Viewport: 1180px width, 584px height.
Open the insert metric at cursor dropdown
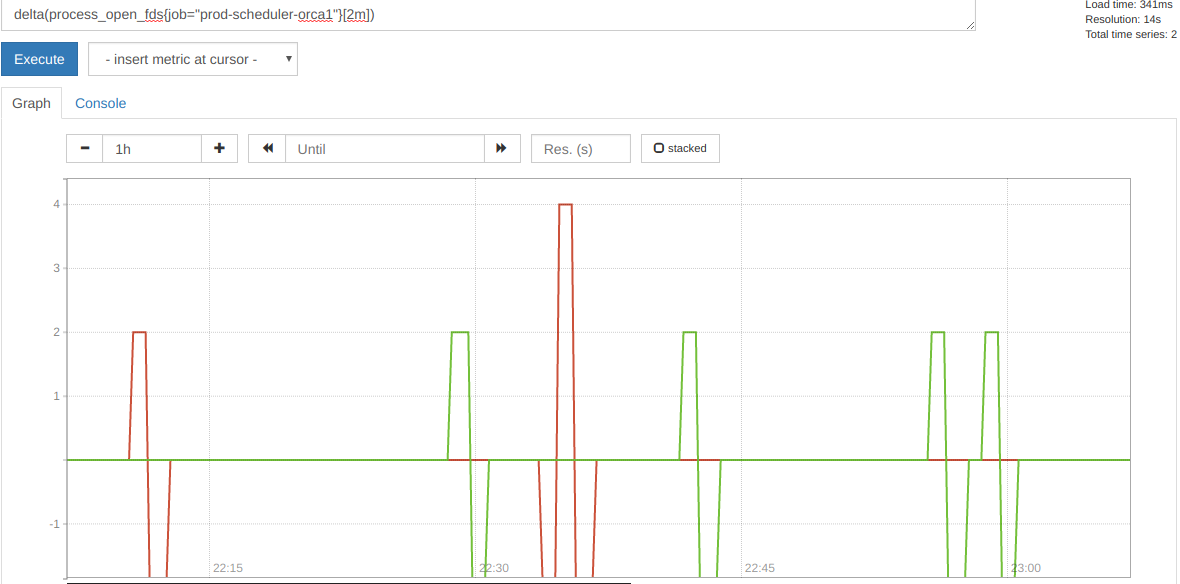193,59
